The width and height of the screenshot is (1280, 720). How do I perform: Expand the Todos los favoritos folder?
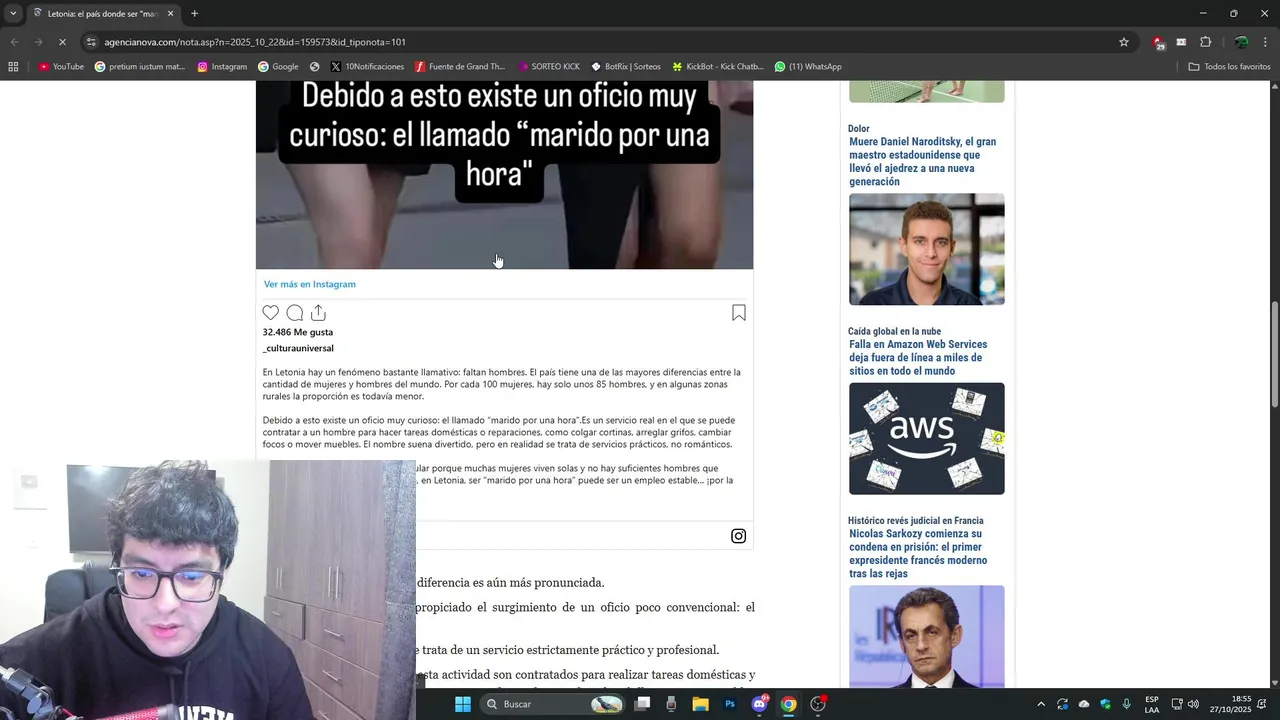pos(1229,67)
